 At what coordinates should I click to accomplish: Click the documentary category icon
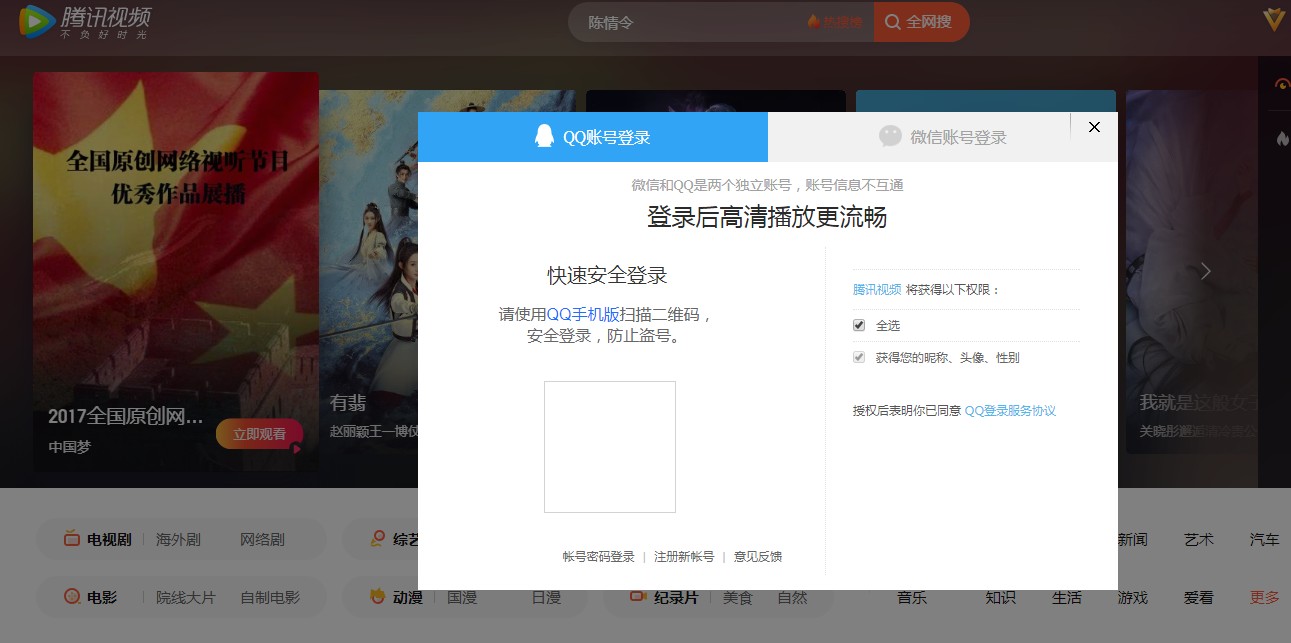tap(638, 597)
